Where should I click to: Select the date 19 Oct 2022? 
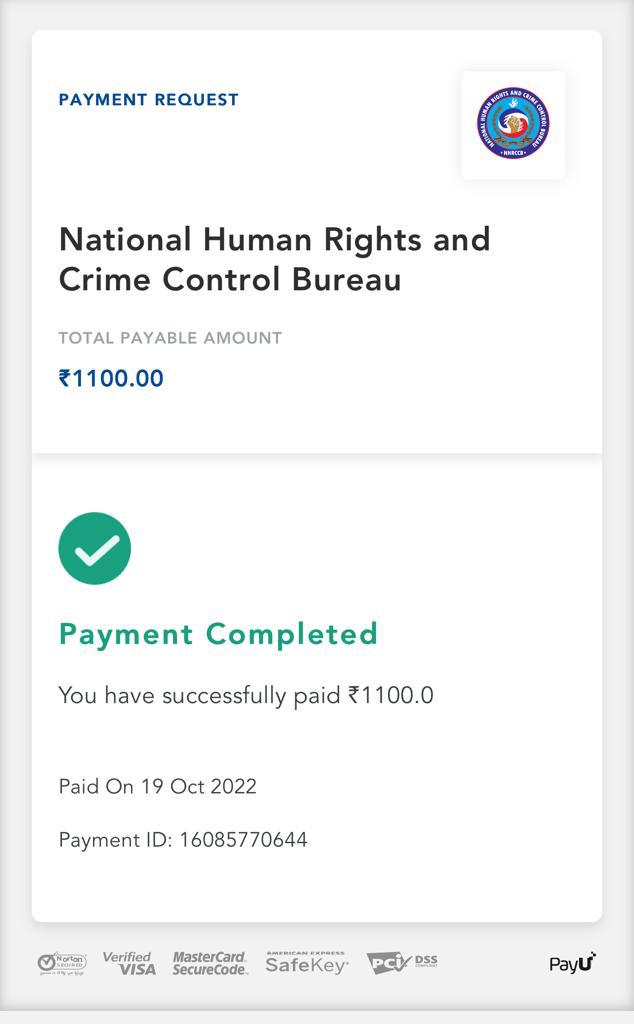[198, 786]
